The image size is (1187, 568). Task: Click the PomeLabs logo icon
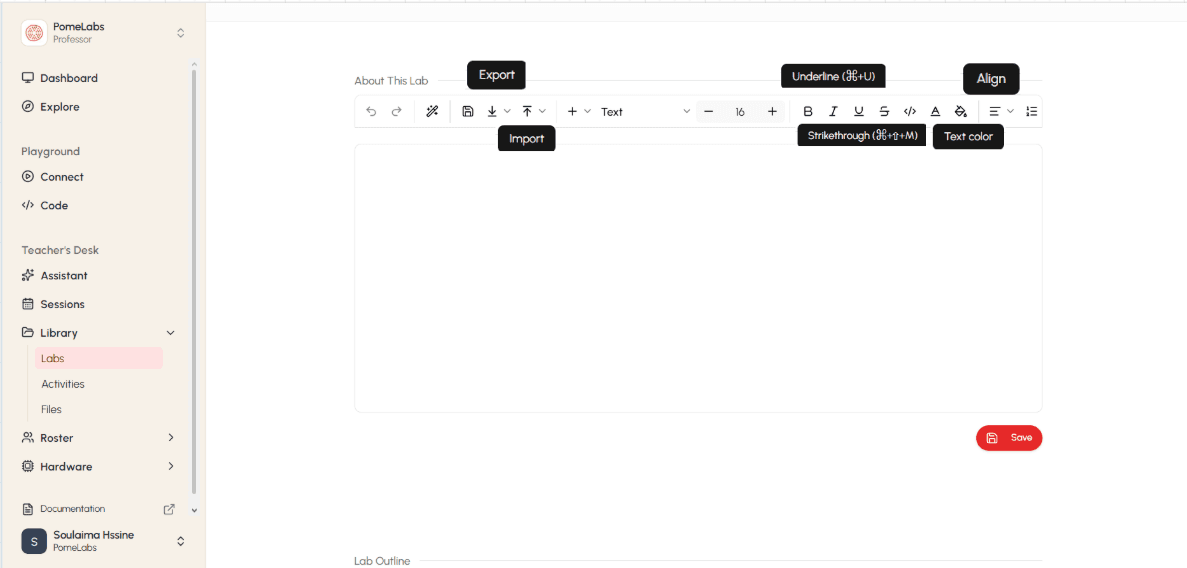coord(34,33)
